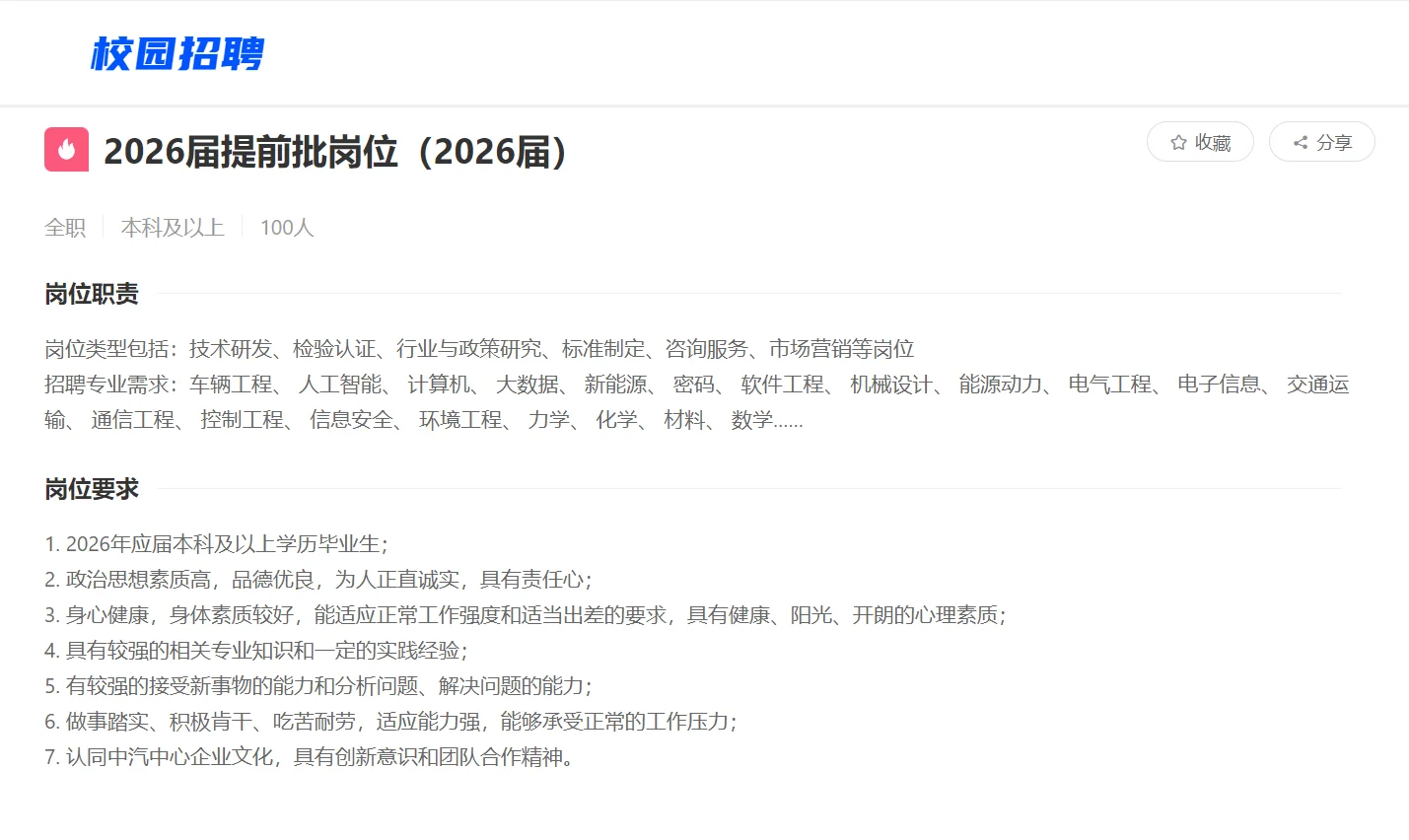Select the 人工智能 keyword in requirements text
The width and height of the screenshot is (1409, 840).
tap(341, 385)
